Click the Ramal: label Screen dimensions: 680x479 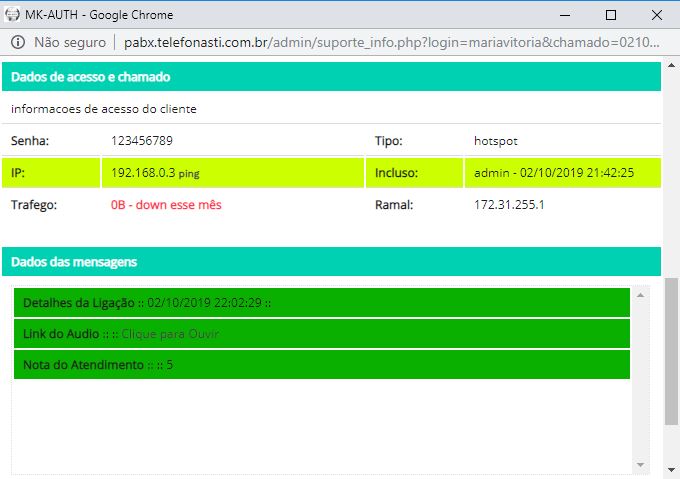click(x=394, y=205)
